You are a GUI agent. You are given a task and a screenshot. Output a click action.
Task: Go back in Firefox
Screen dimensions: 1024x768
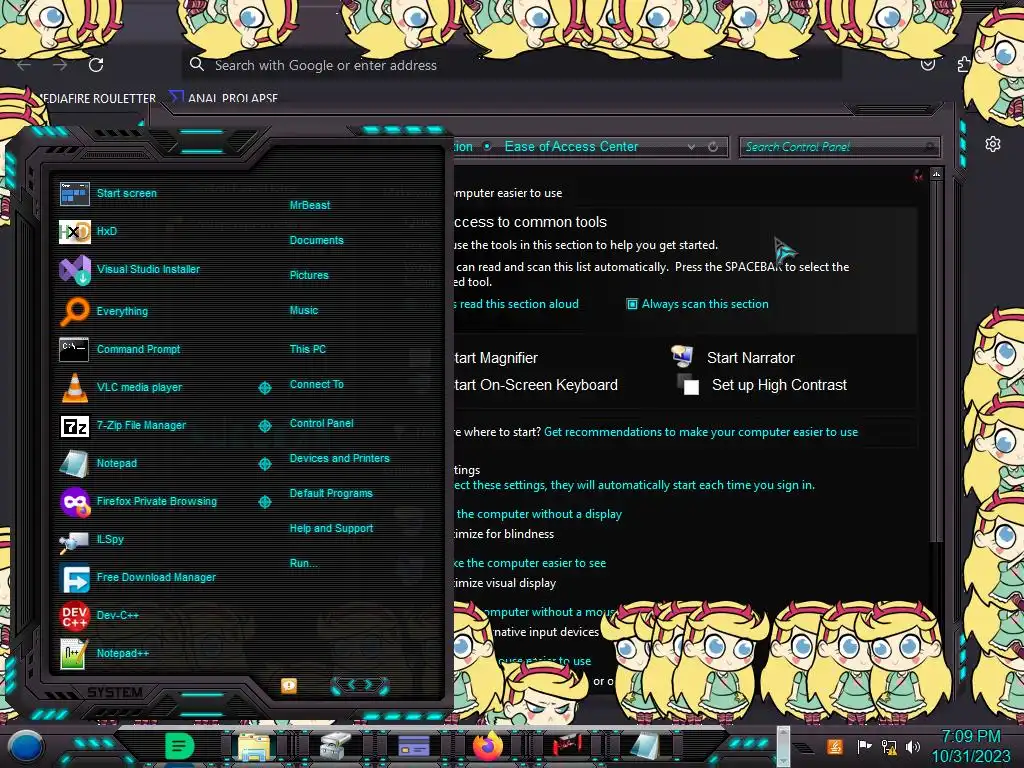(x=24, y=65)
